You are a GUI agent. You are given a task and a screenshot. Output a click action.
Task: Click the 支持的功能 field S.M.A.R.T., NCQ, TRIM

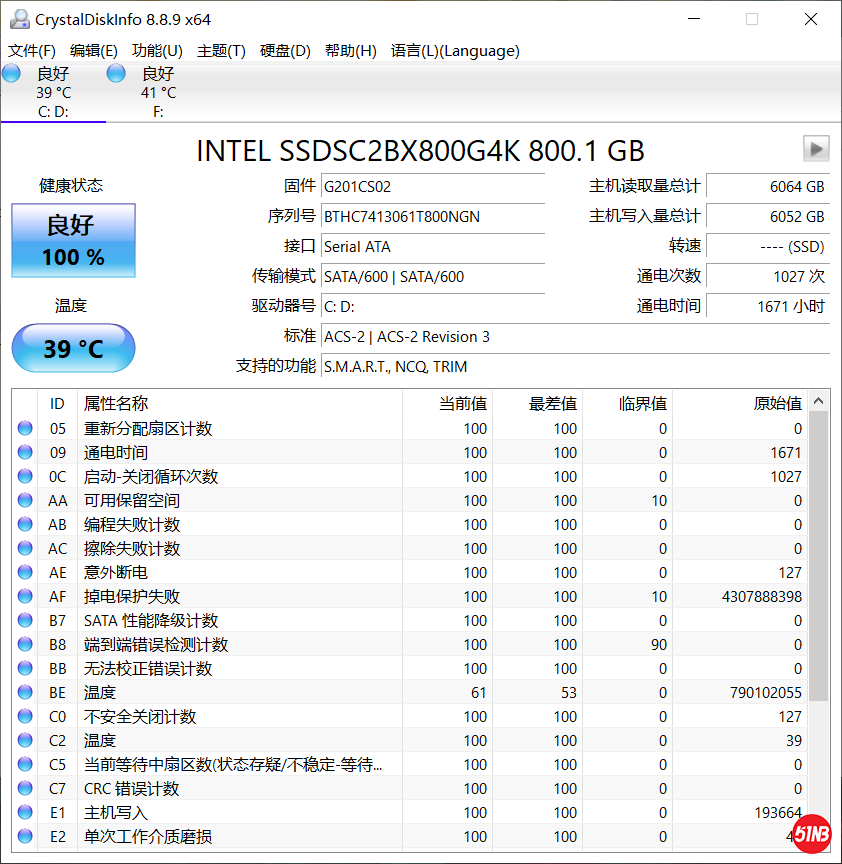[575, 366]
